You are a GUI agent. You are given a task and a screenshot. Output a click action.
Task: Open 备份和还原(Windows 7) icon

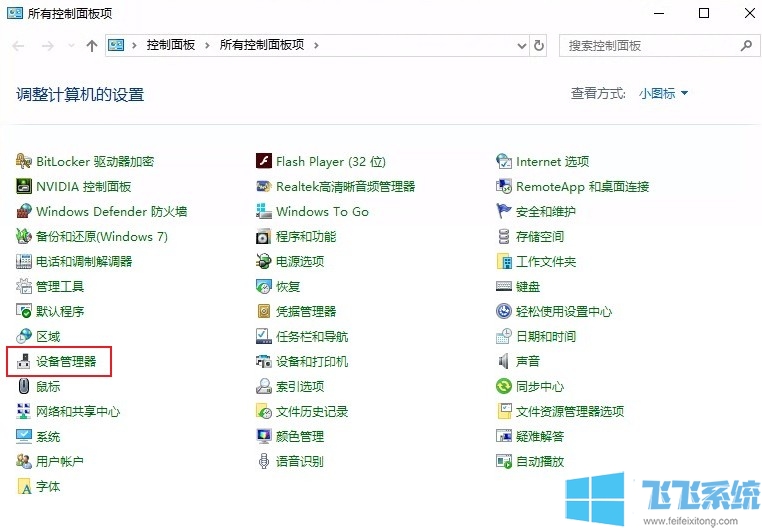[24, 236]
